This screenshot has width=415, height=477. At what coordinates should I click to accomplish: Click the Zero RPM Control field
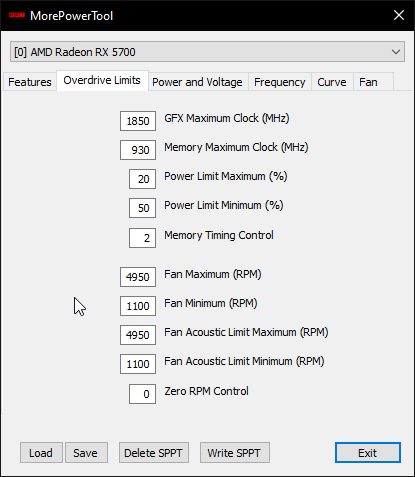[x=142, y=394]
